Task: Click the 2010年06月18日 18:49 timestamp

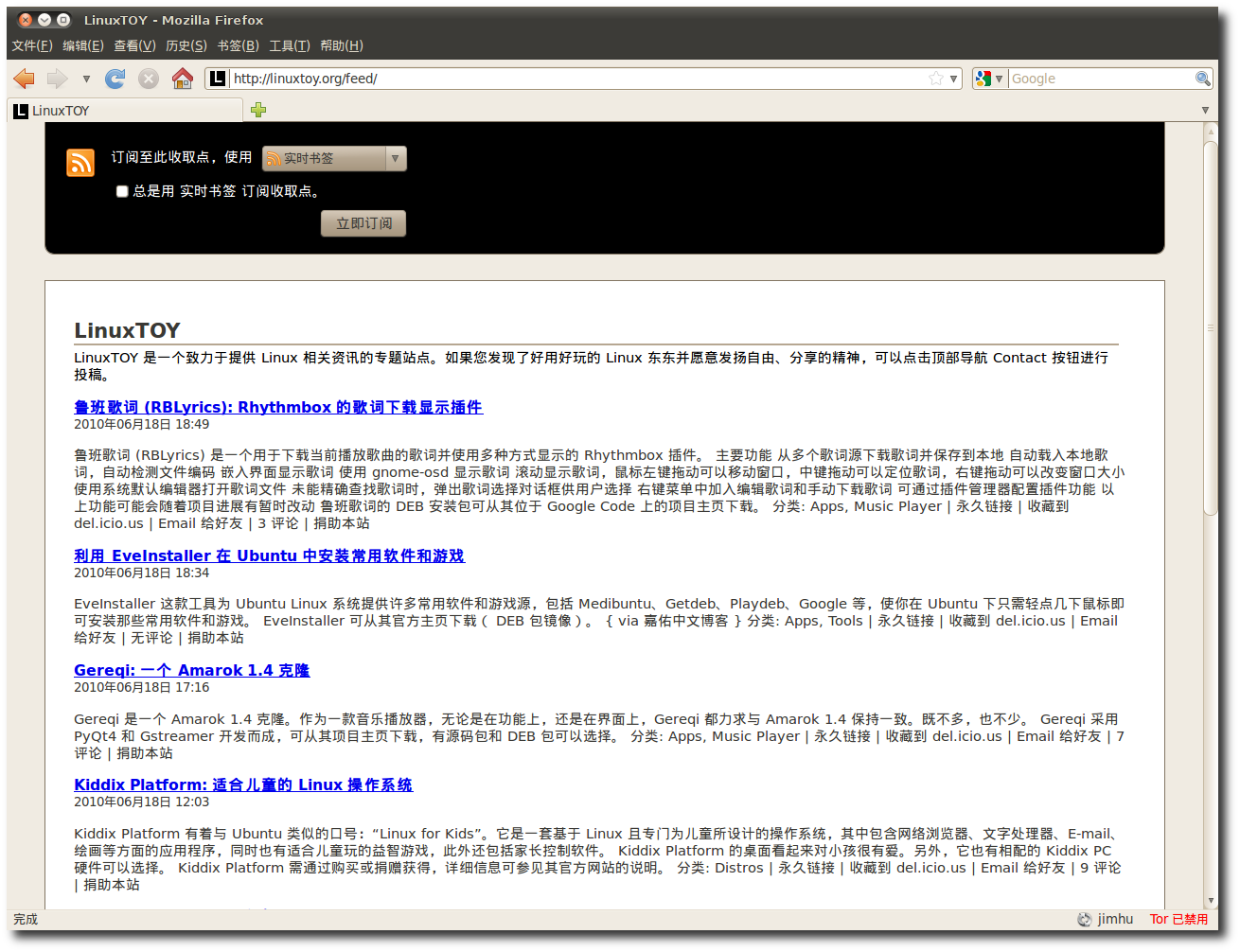Action: 142,424
